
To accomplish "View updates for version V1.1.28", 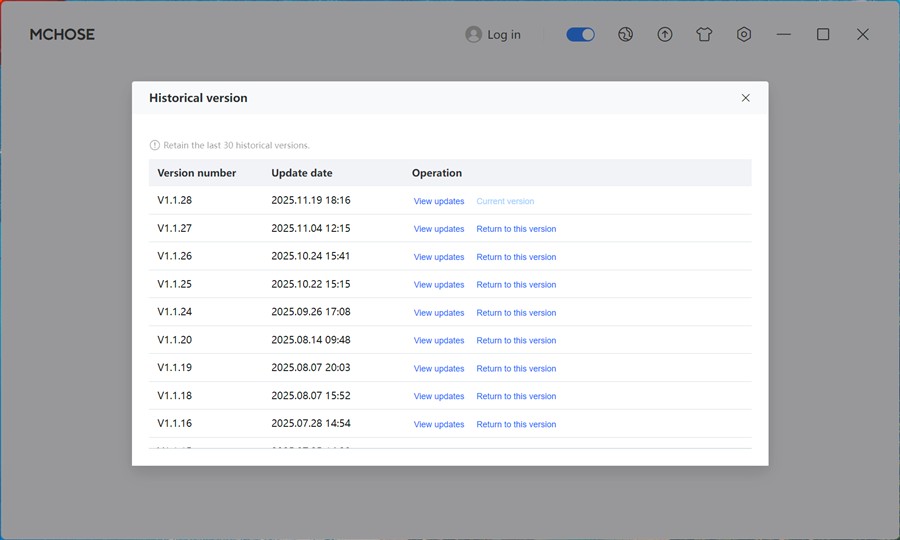I will pyautogui.click(x=439, y=201).
